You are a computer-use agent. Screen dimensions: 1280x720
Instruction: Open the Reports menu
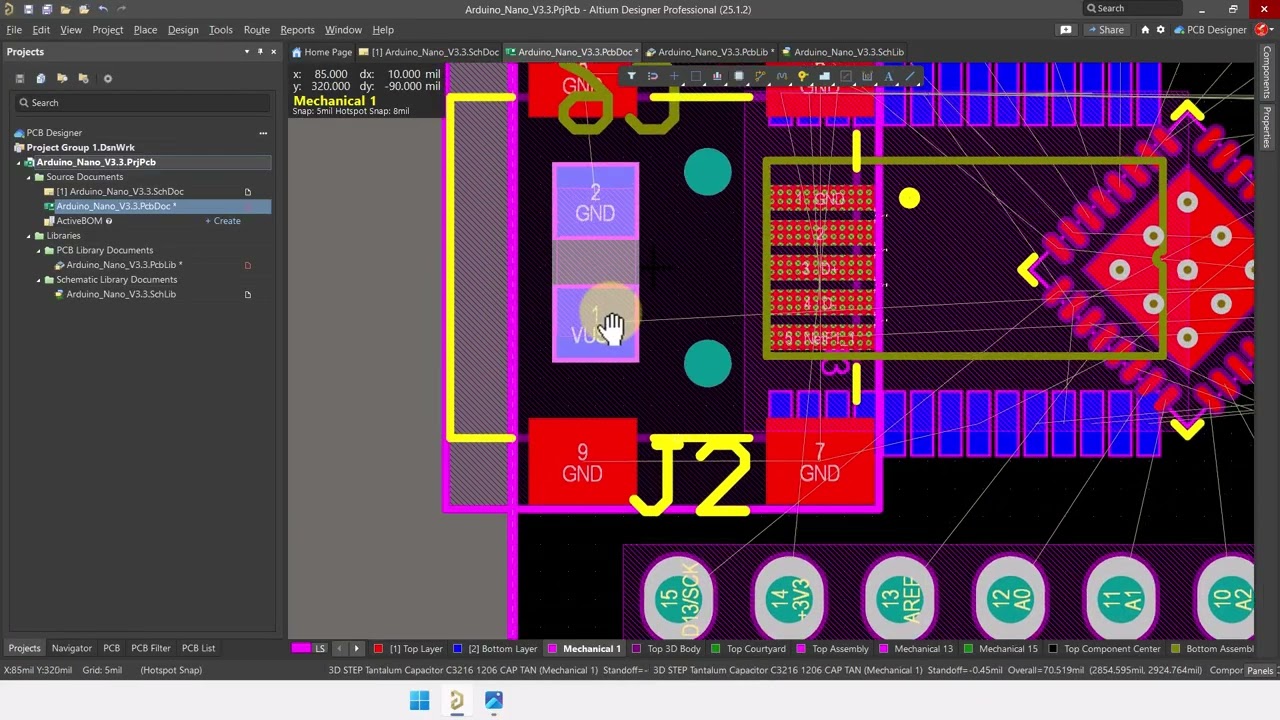click(297, 30)
